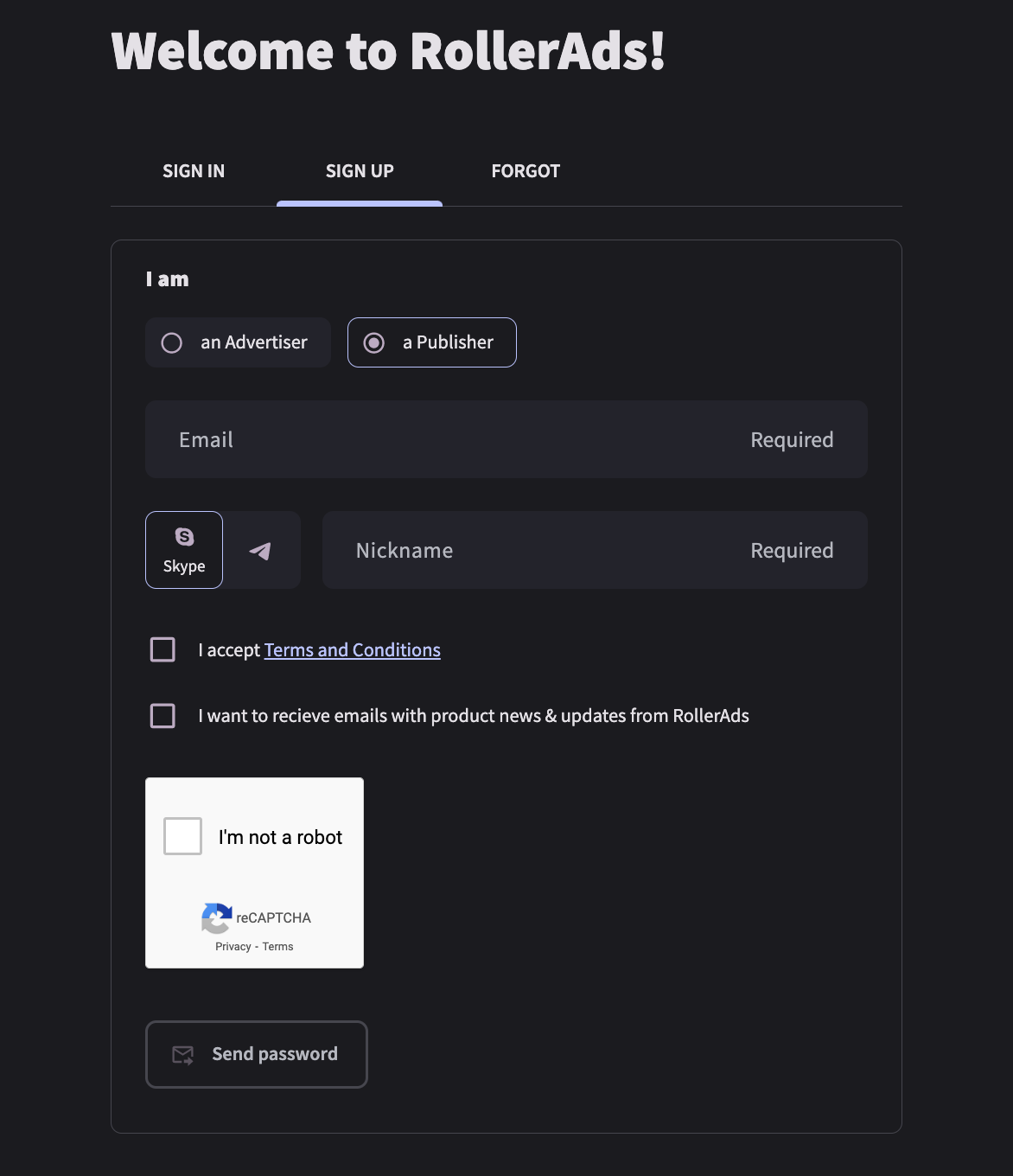The image size is (1013, 1176).
Task: Switch to the SIGN IN tab
Action: pos(194,171)
